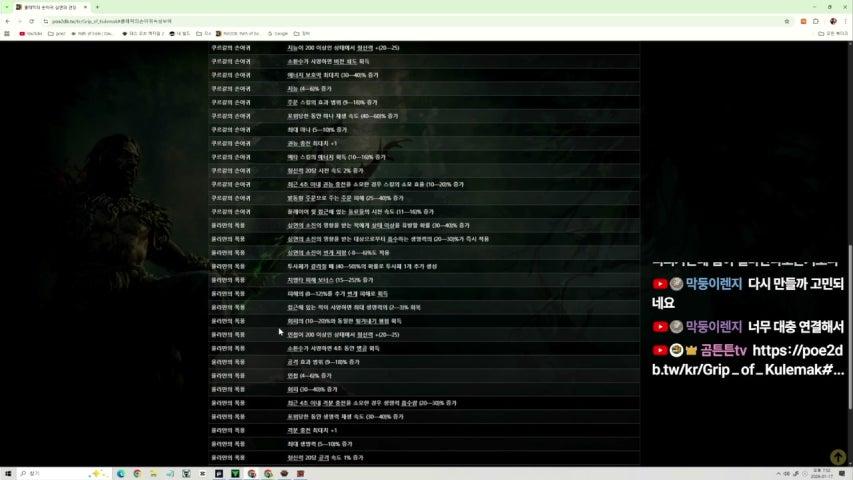Bookmark this page with the star icon

787,21
